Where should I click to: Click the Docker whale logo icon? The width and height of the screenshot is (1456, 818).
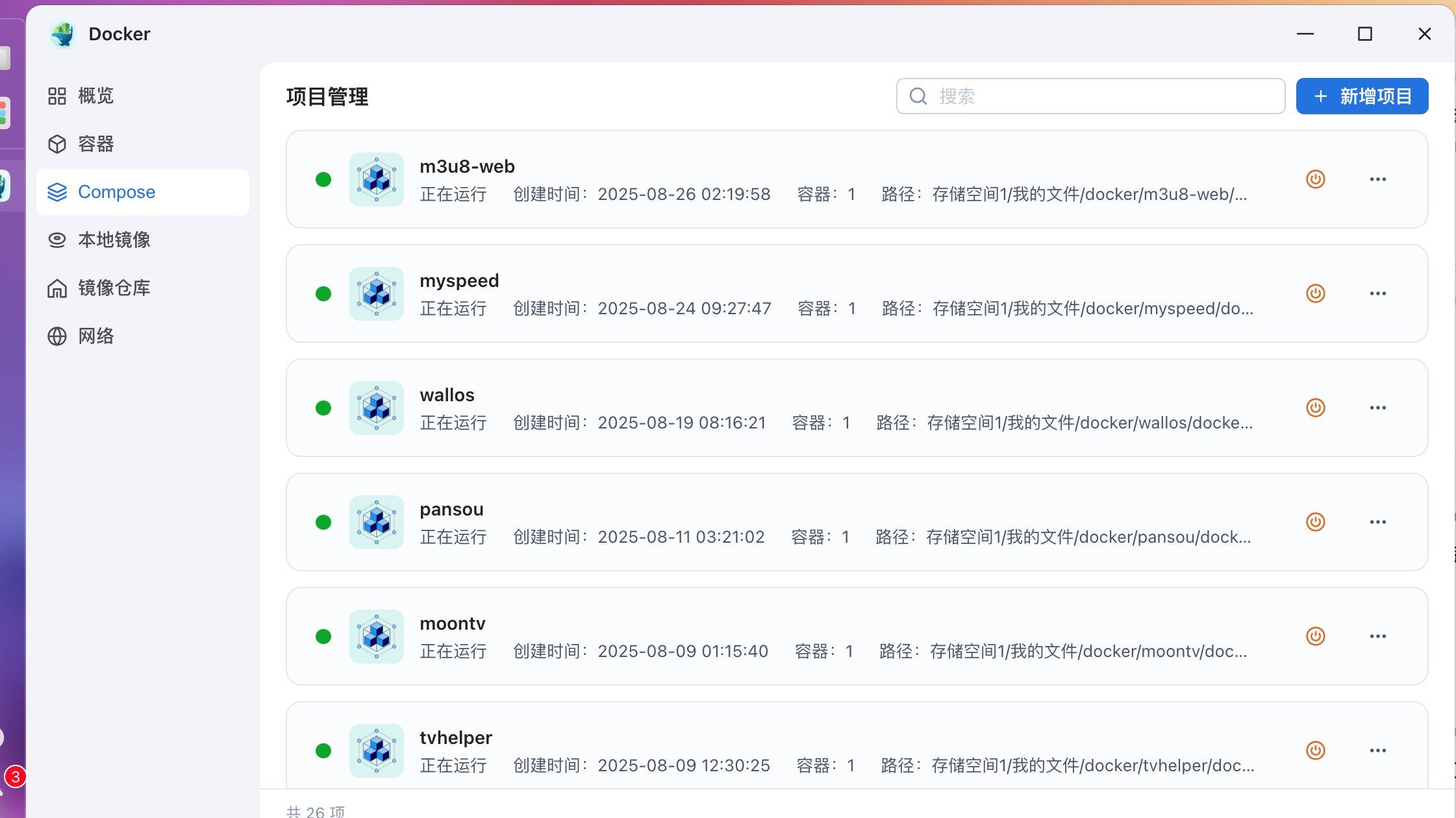(x=63, y=34)
